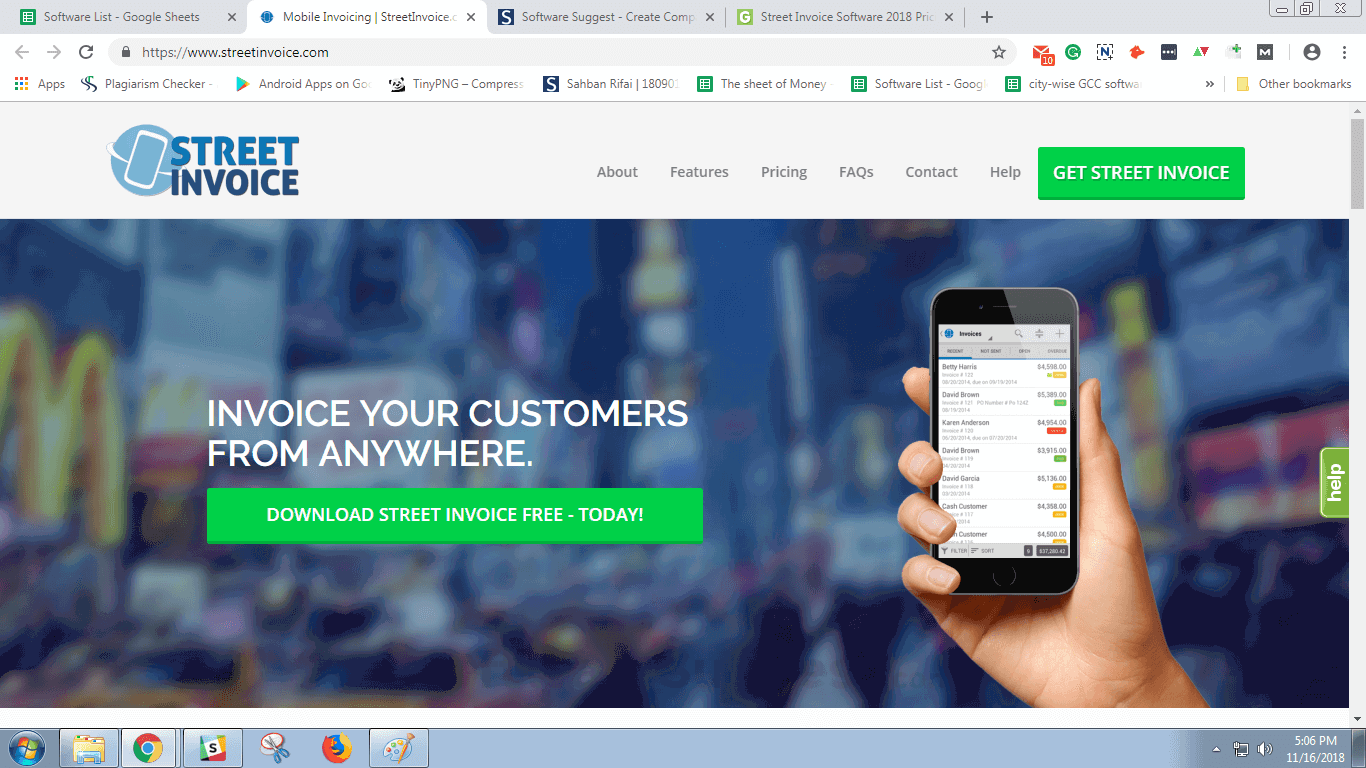
Task: Click the fox-shaped browser extension icon
Action: [x=1137, y=51]
